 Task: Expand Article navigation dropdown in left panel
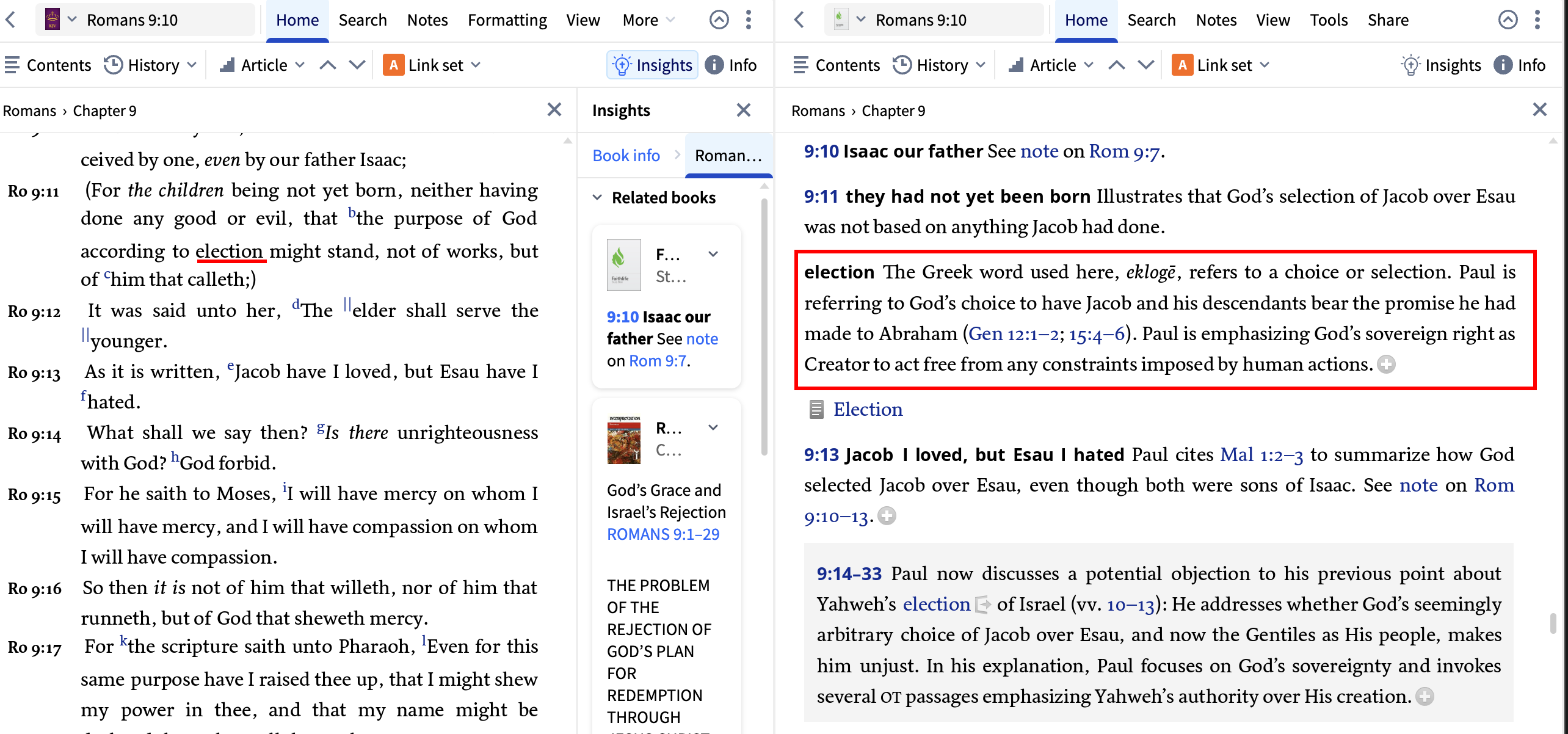[x=300, y=65]
